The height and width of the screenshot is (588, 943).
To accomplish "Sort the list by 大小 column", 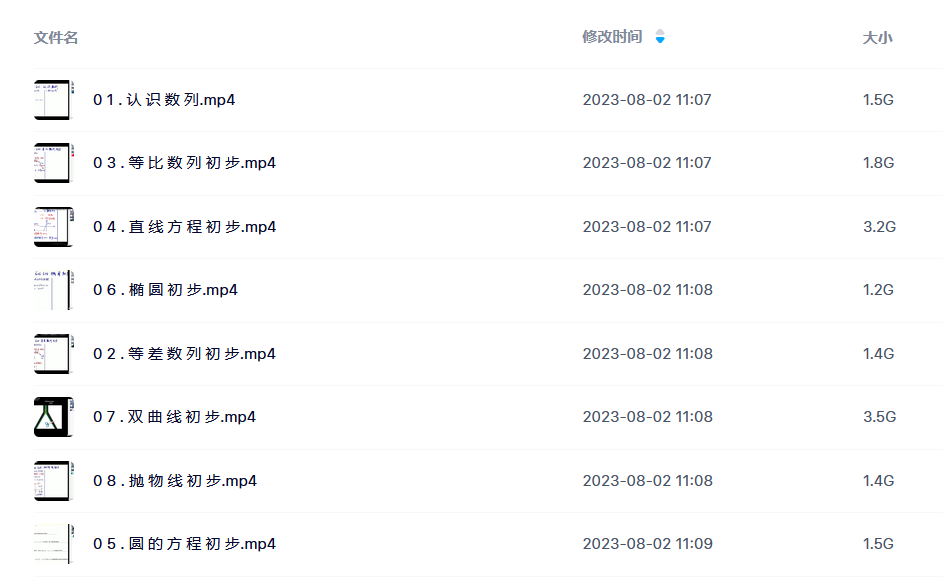I will [x=877, y=38].
